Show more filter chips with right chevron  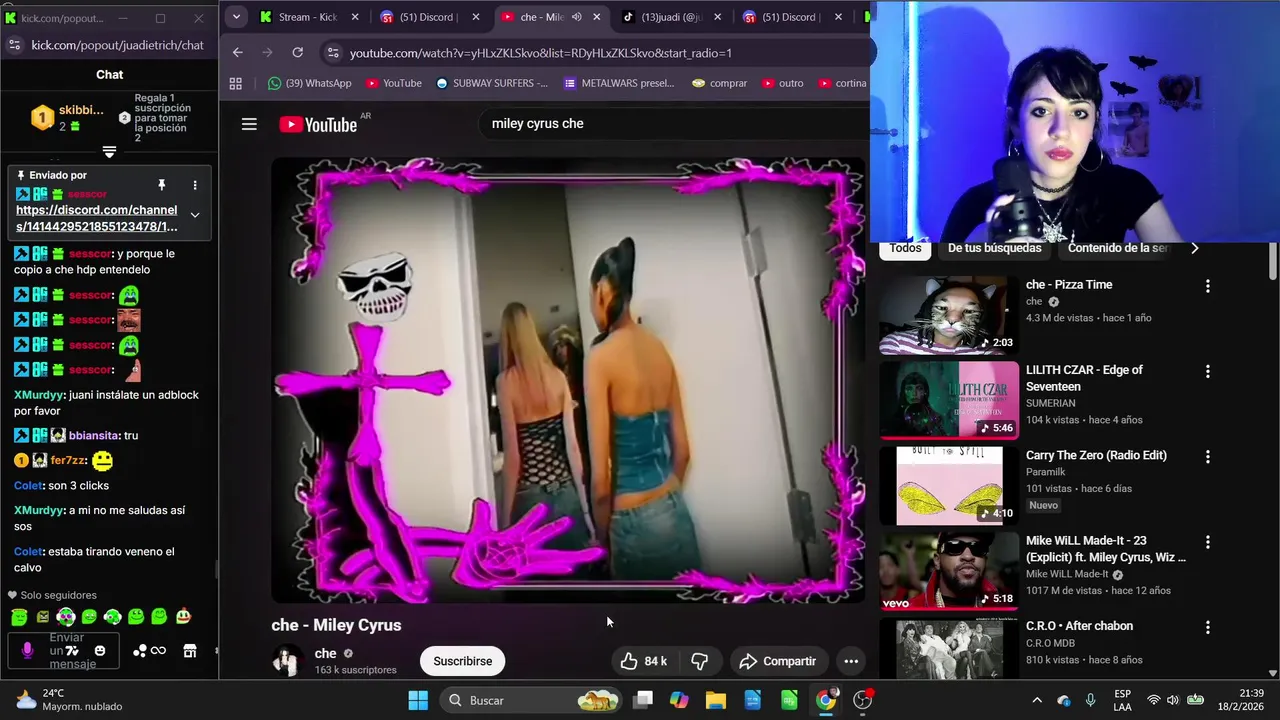[1194, 248]
